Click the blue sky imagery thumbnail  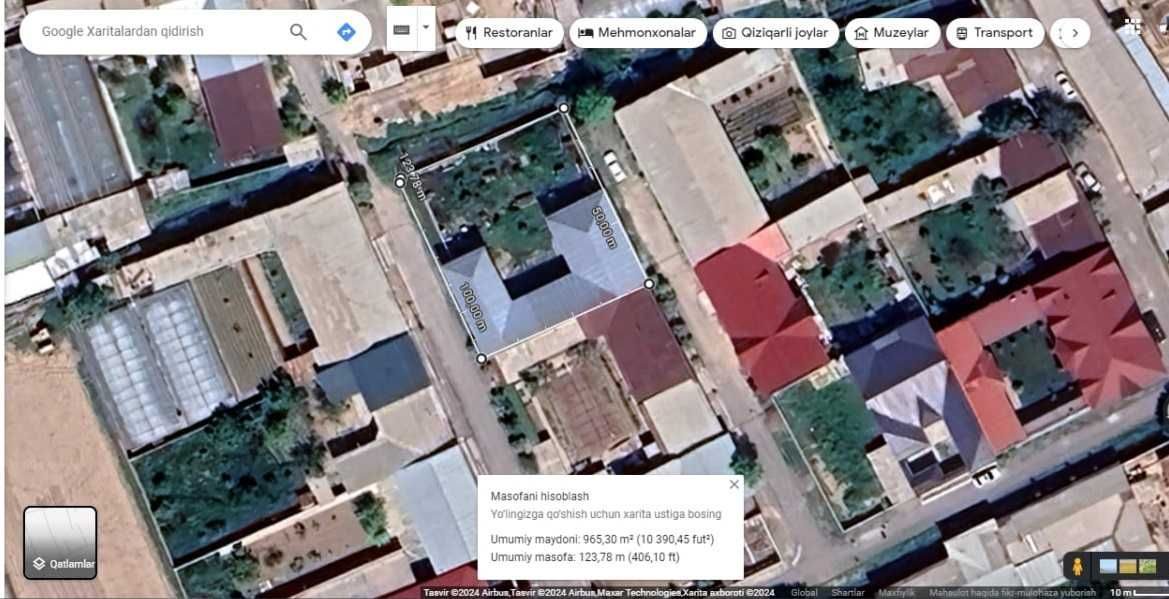click(1108, 567)
